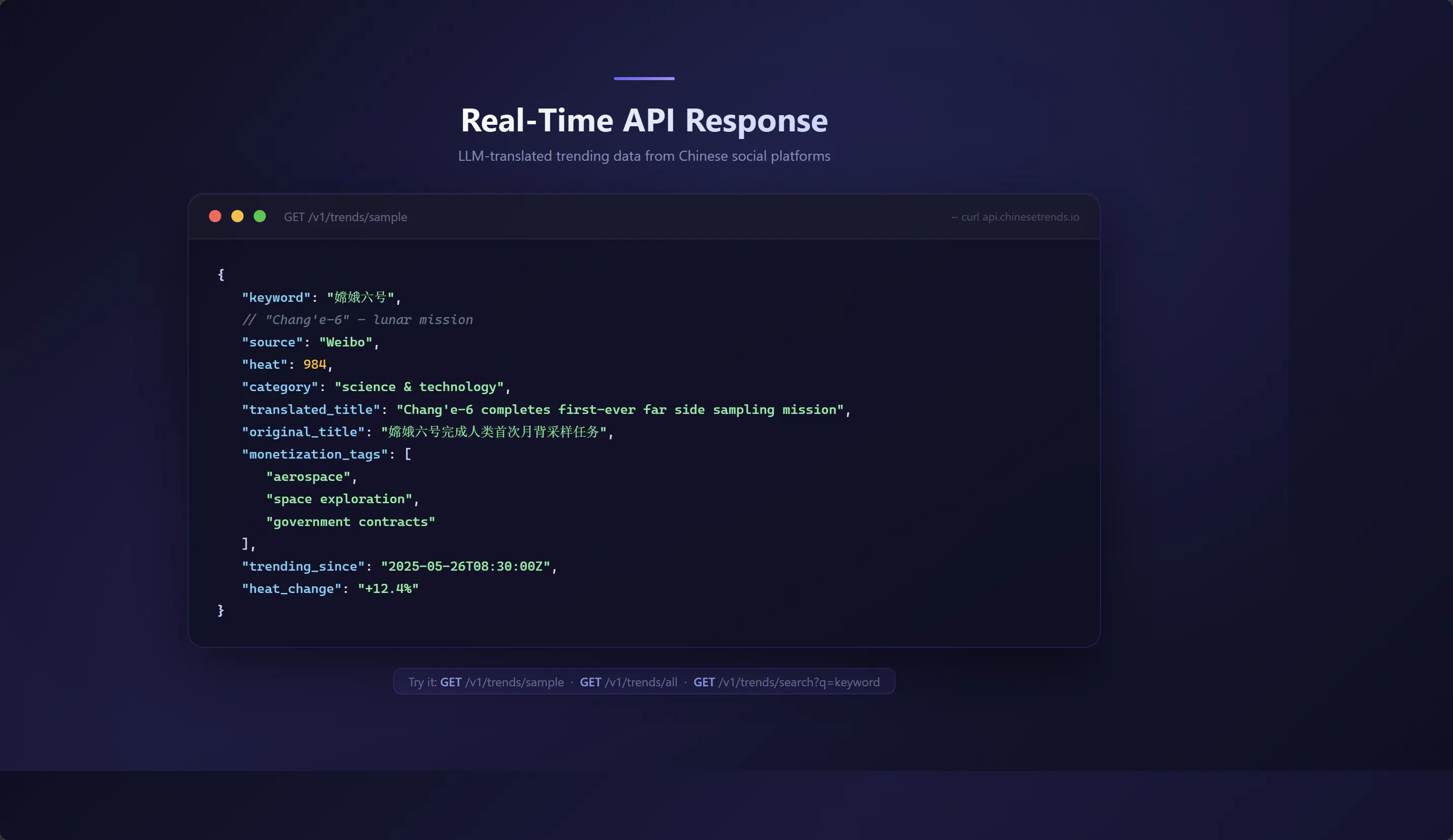Click the Real-Time API Response heading

coord(644,121)
